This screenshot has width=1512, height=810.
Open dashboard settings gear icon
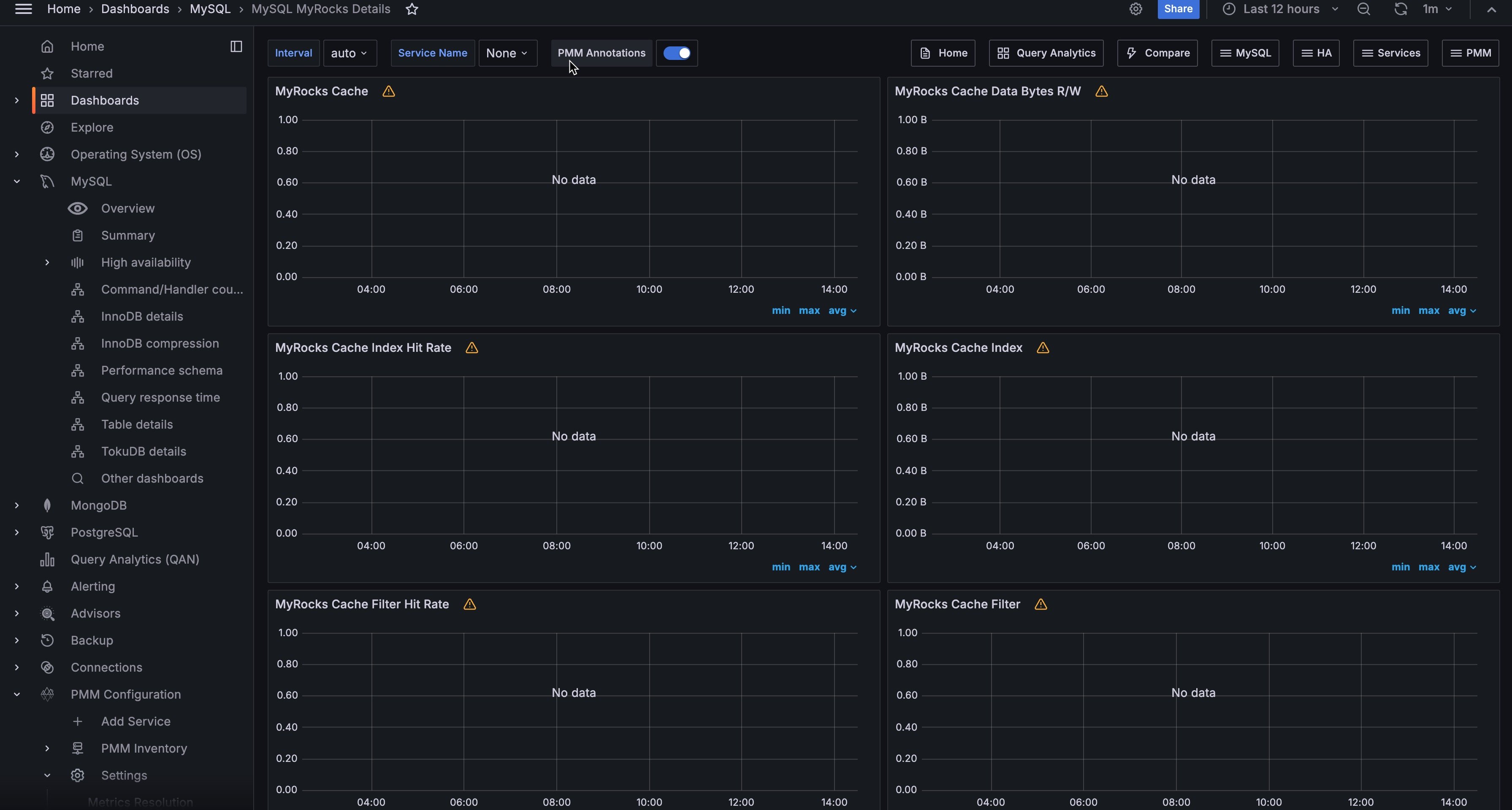pos(1135,9)
